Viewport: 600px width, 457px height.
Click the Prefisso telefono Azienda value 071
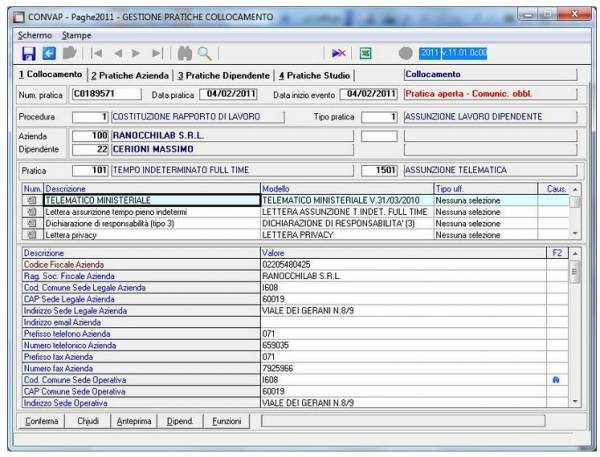[x=403, y=334]
